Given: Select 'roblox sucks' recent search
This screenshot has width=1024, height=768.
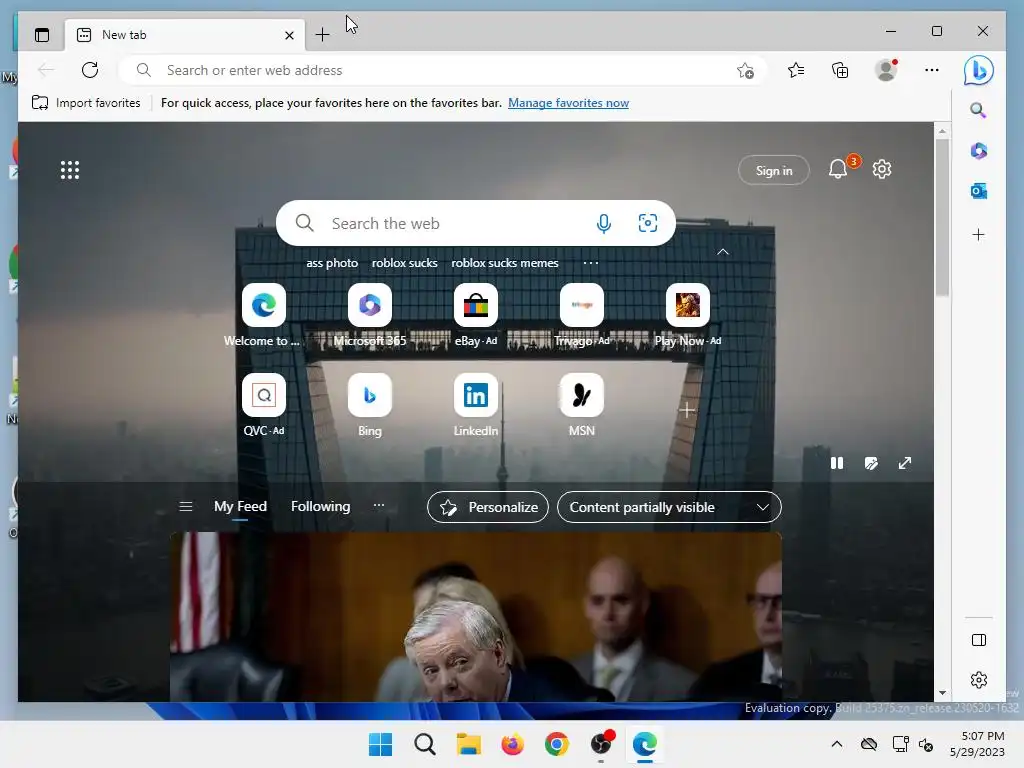Looking at the screenshot, I should (404, 263).
